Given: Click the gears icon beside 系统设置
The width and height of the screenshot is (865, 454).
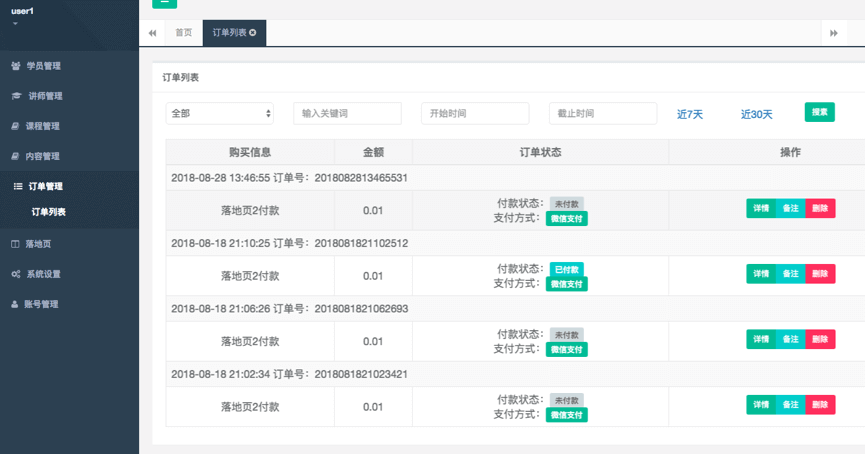Looking at the screenshot, I should pyautogui.click(x=15, y=274).
